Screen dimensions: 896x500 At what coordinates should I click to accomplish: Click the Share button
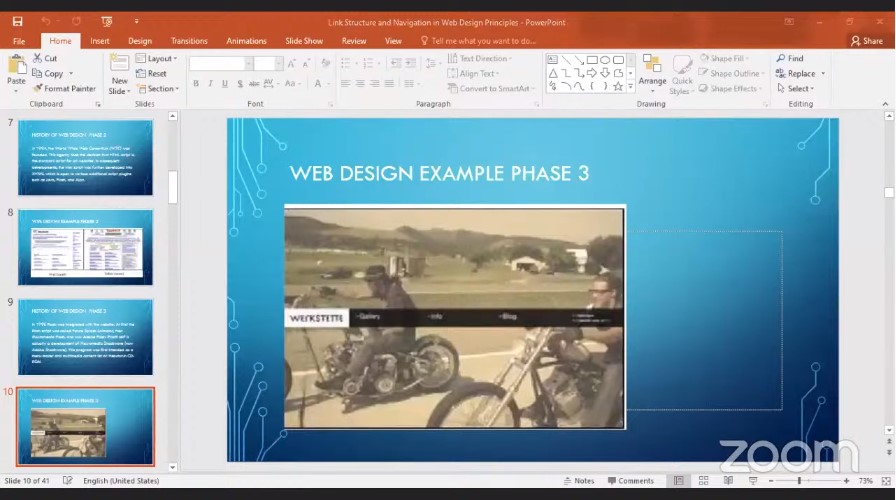(867, 41)
